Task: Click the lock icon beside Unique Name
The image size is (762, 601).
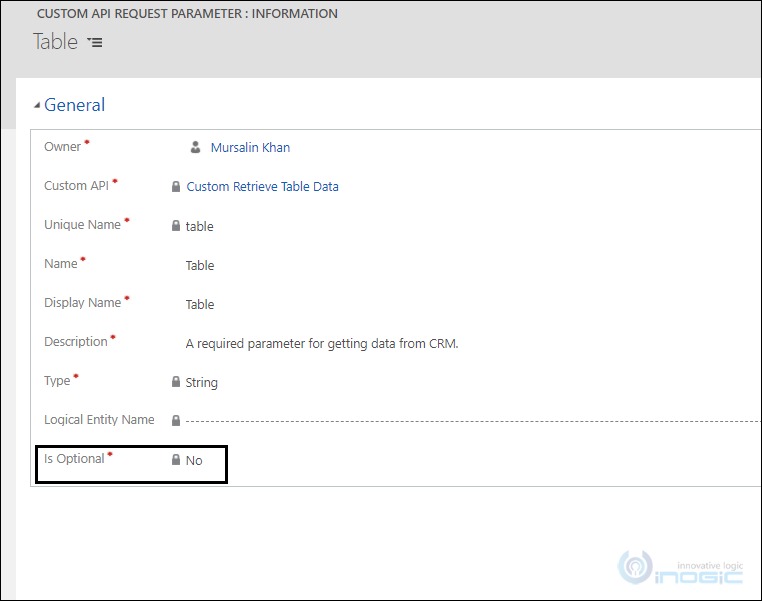Action: [176, 226]
